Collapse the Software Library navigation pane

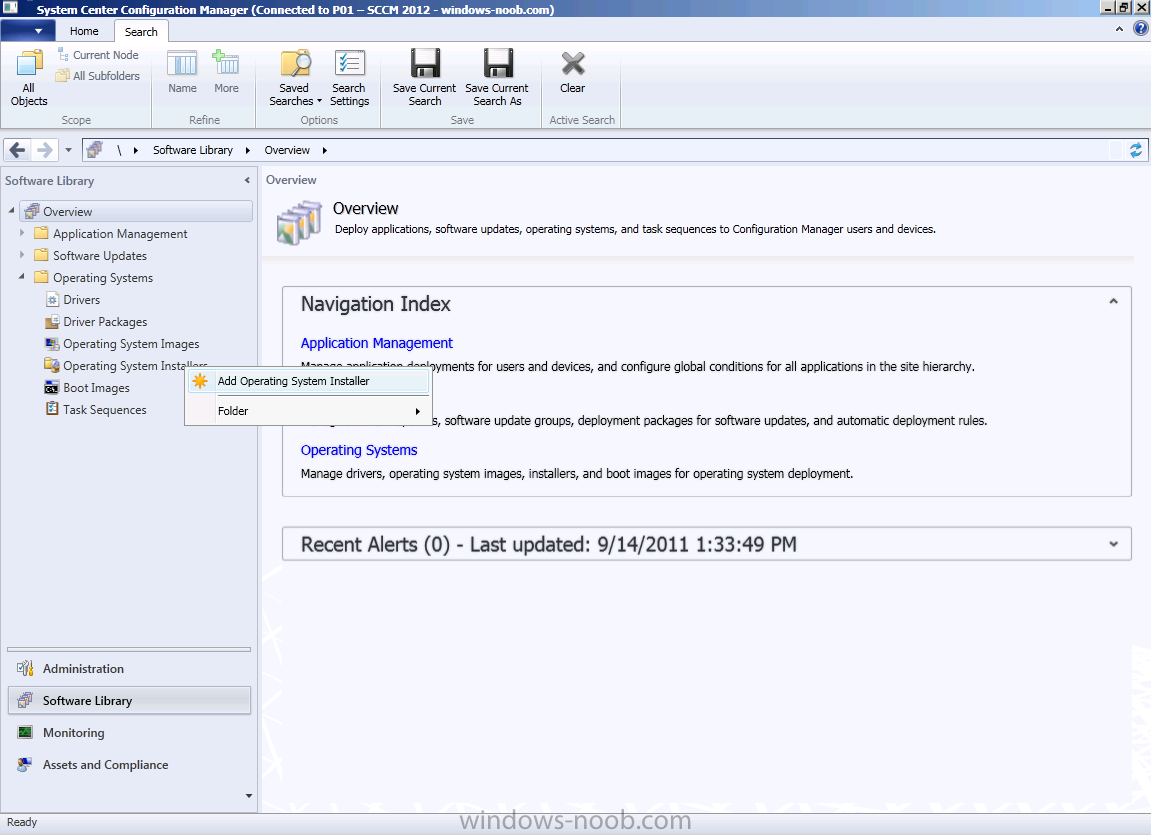[247, 181]
